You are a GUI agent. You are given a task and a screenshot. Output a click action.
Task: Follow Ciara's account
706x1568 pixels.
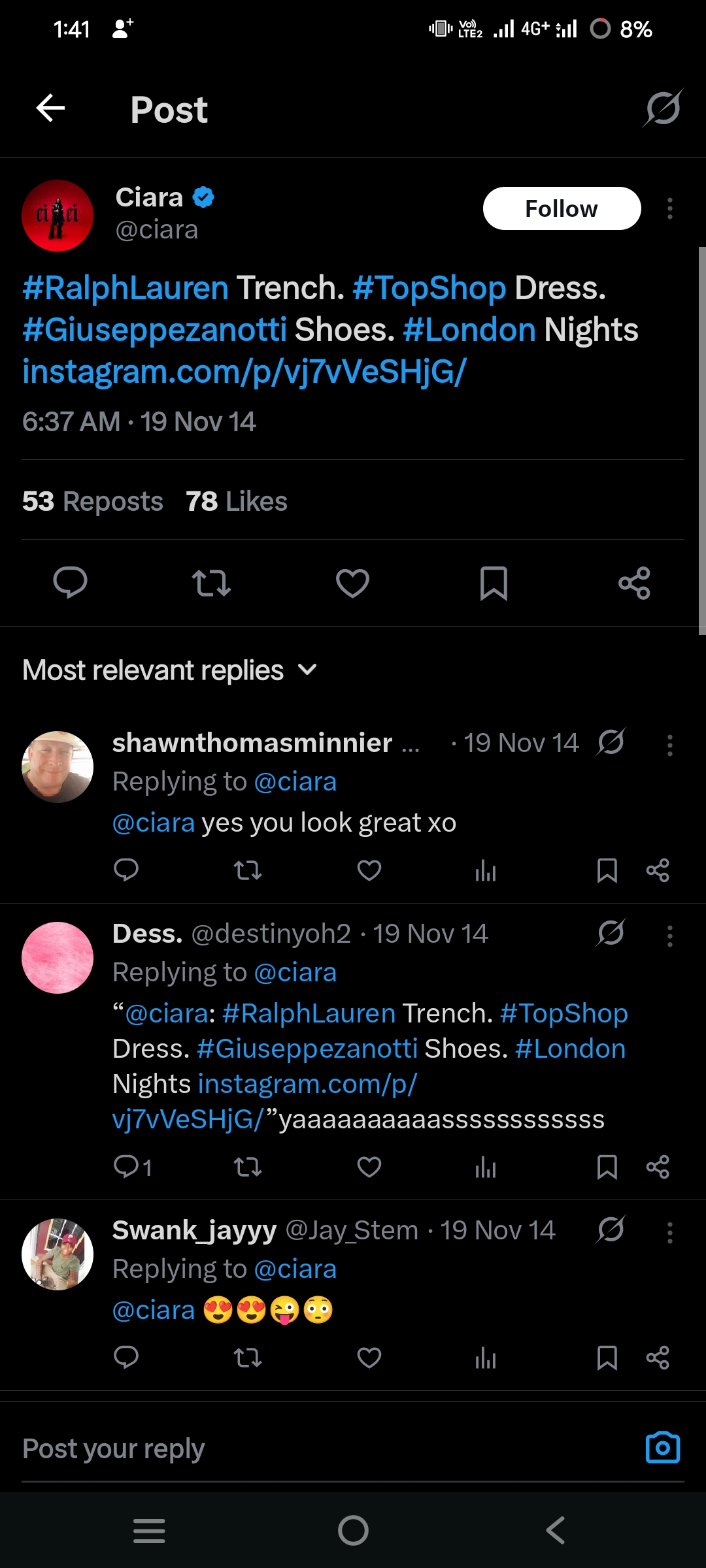coord(562,209)
